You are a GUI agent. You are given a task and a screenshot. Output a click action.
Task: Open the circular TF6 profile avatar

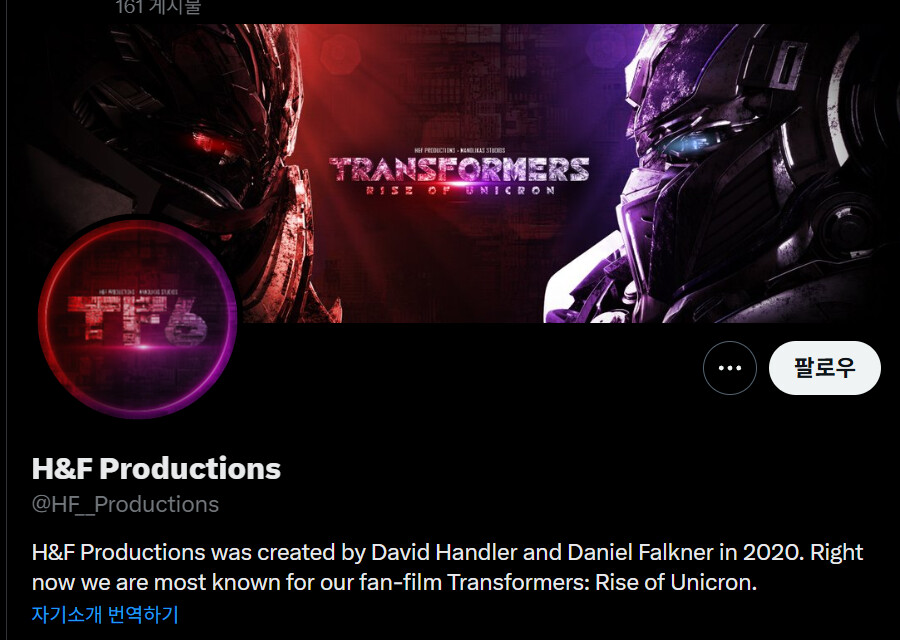click(138, 319)
